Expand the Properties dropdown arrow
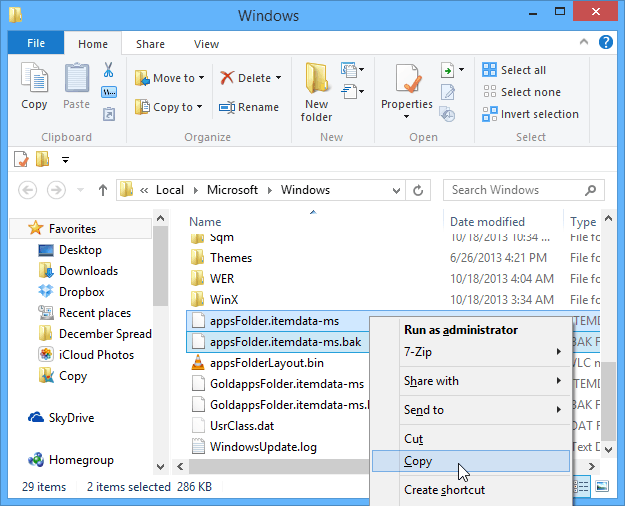This screenshot has width=625, height=506. 406,116
